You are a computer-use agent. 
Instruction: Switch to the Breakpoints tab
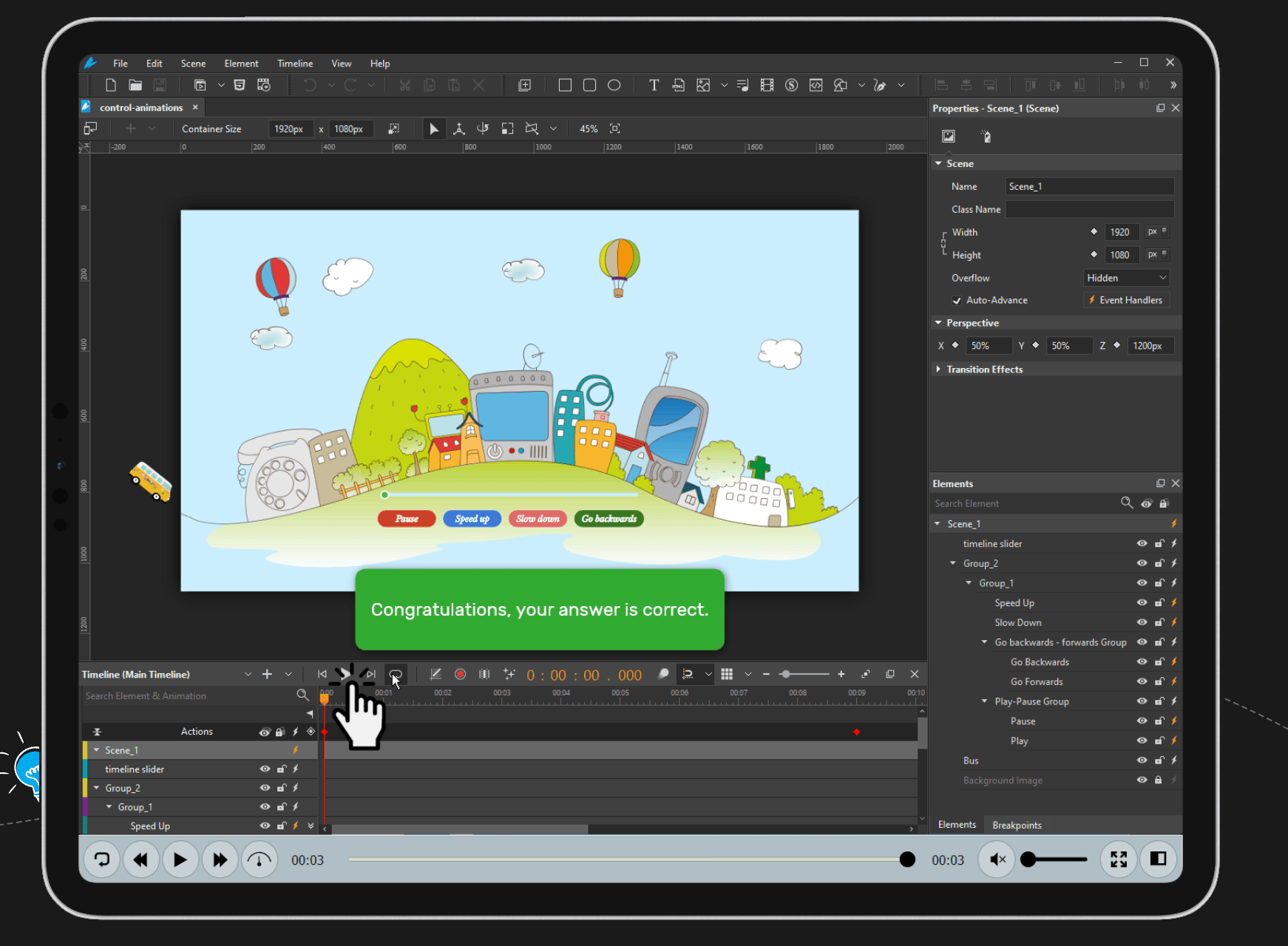1017,825
